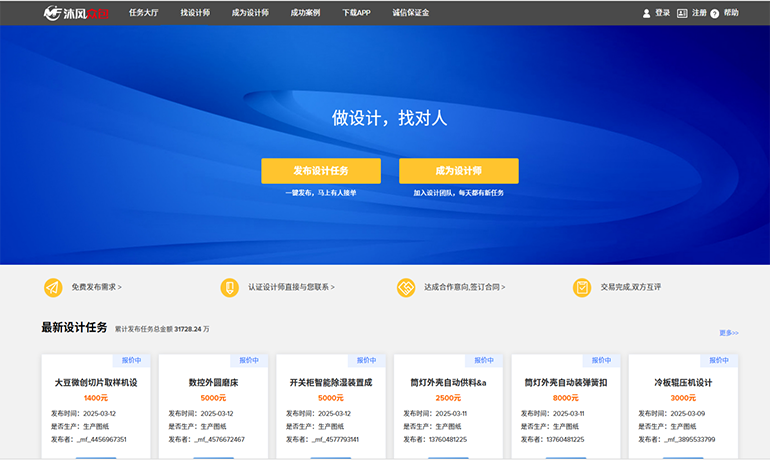Click the 交易完成 clipboard icon
The image size is (770, 460).
click(582, 287)
